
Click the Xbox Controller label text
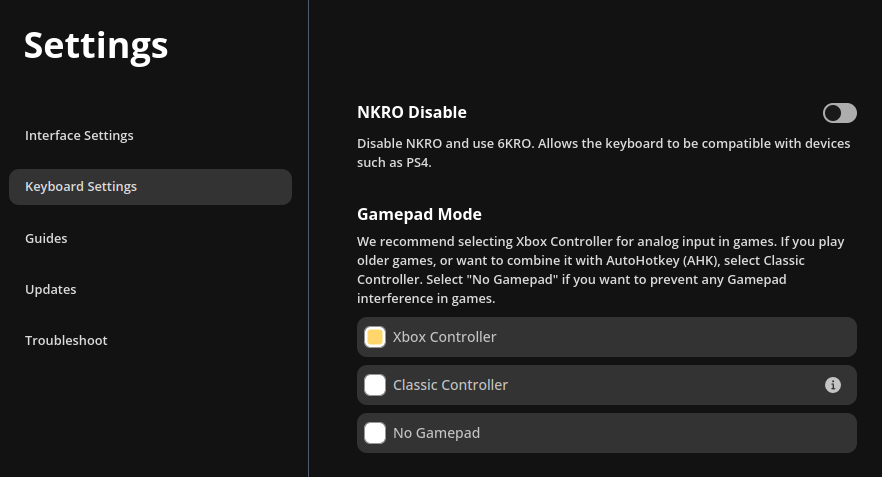pos(444,337)
